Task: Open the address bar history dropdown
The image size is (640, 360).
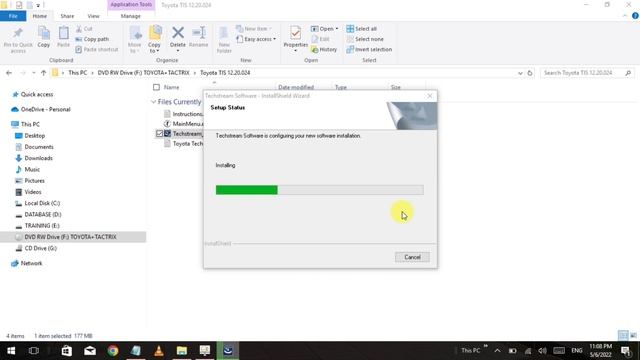Action: (x=520, y=73)
